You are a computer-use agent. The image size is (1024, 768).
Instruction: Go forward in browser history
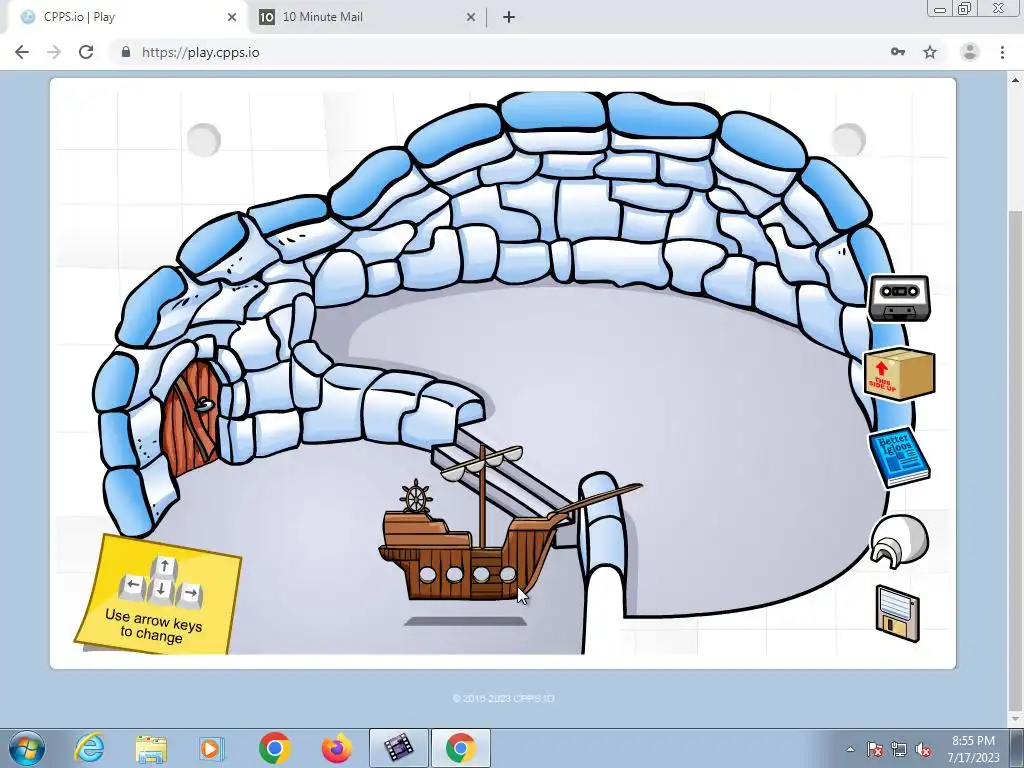(54, 52)
